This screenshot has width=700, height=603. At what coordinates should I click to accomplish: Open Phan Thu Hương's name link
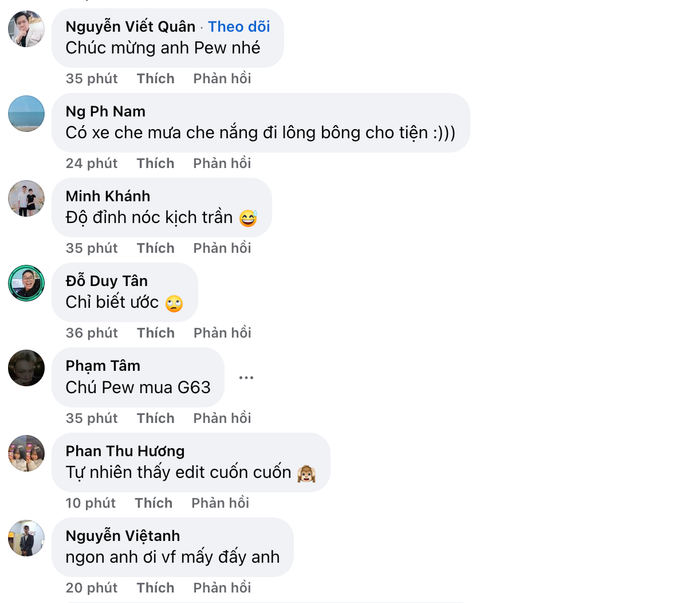click(125, 451)
